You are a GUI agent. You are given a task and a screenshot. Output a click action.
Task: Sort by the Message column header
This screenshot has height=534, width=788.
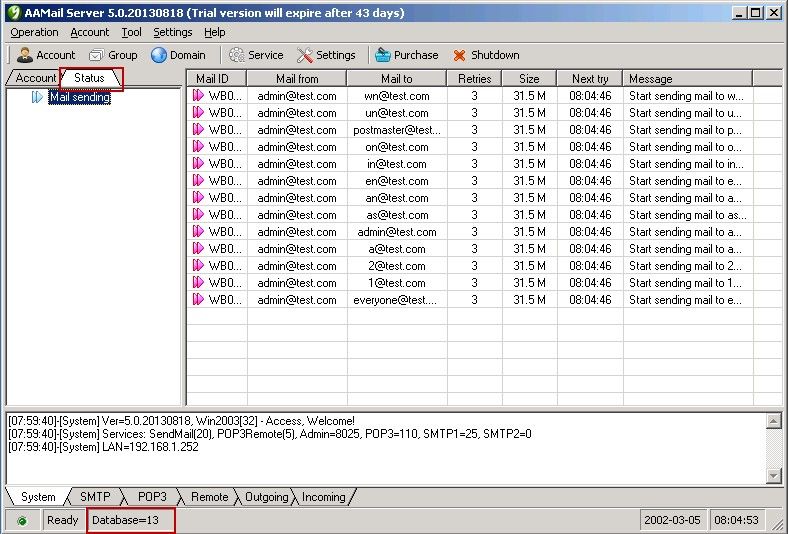[688, 79]
